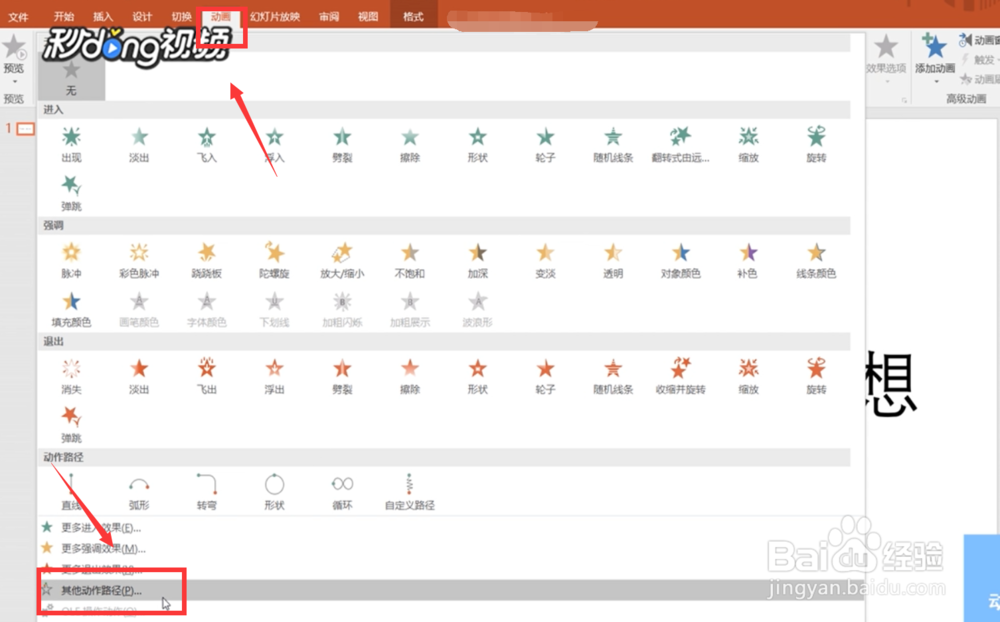Image resolution: width=1000 pixels, height=622 pixels.
Task: Pick the 自定义路径 custom path option
Action: coord(410,492)
